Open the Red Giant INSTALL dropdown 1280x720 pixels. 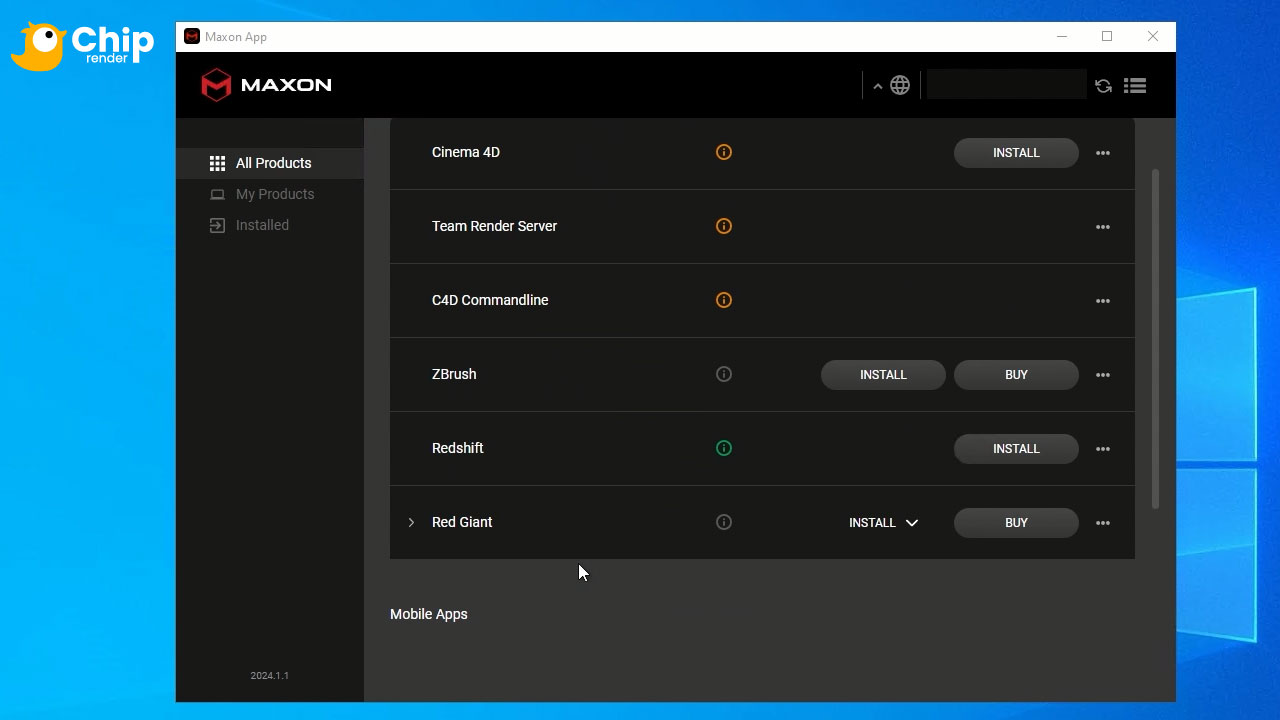coord(883,522)
